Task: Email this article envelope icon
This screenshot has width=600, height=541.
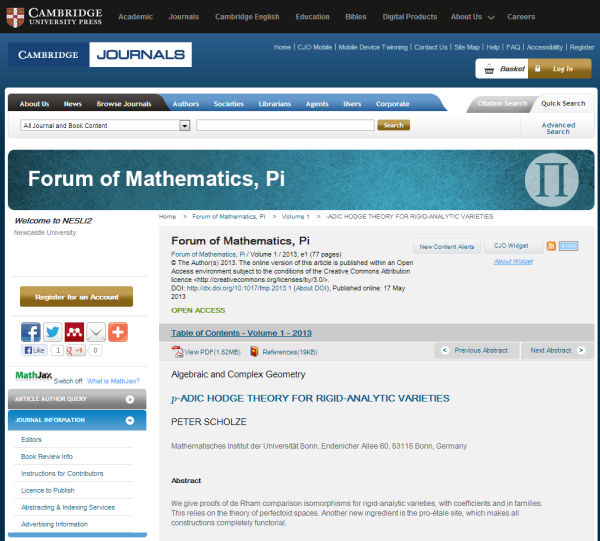Action: (96, 332)
